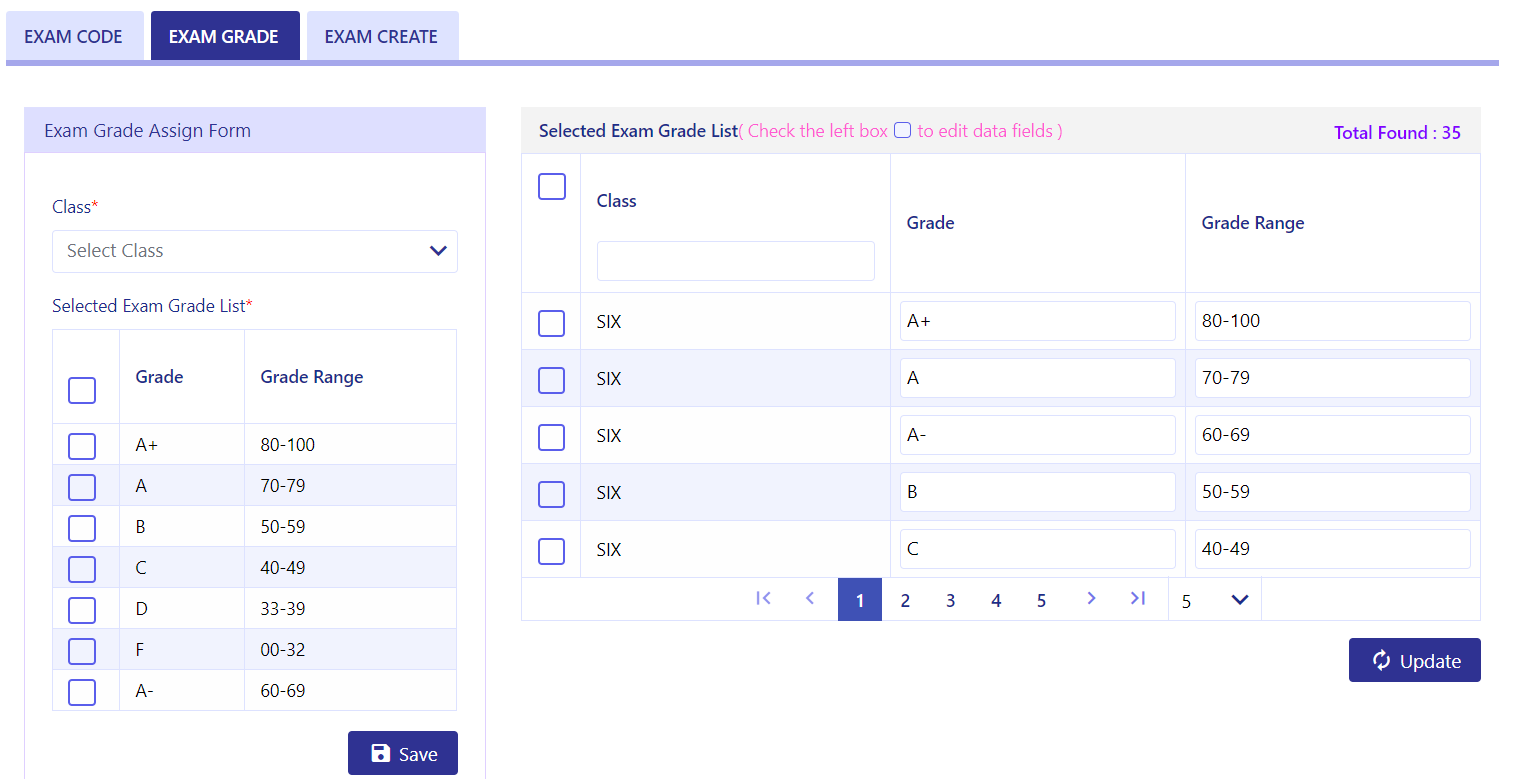This screenshot has height=779, width=1518.
Task: Edit the A- grade input field
Action: click(x=1037, y=436)
